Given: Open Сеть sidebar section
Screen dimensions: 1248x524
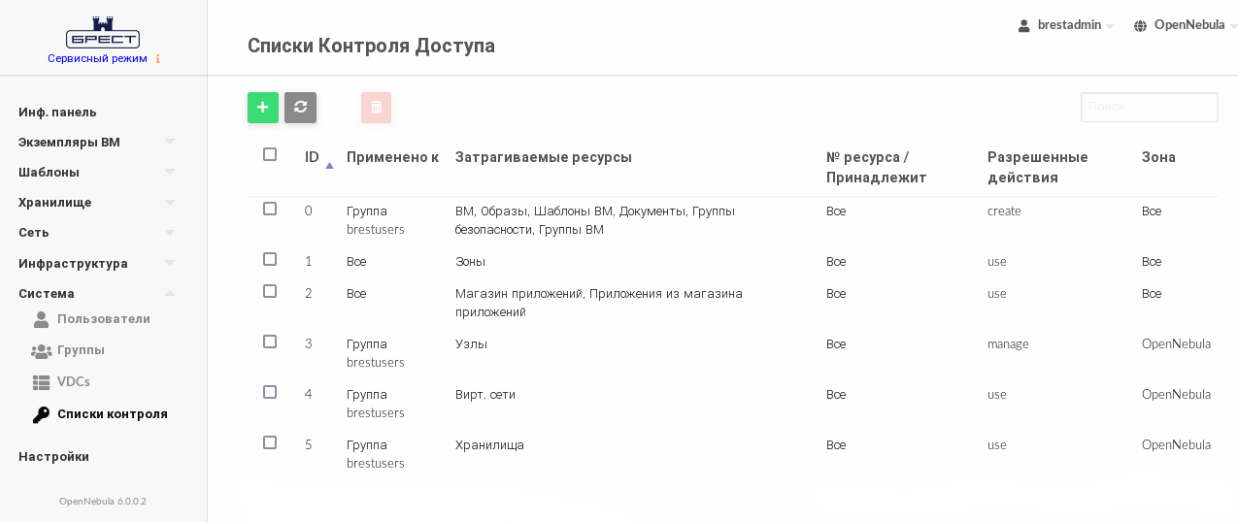Looking at the screenshot, I should 34,233.
